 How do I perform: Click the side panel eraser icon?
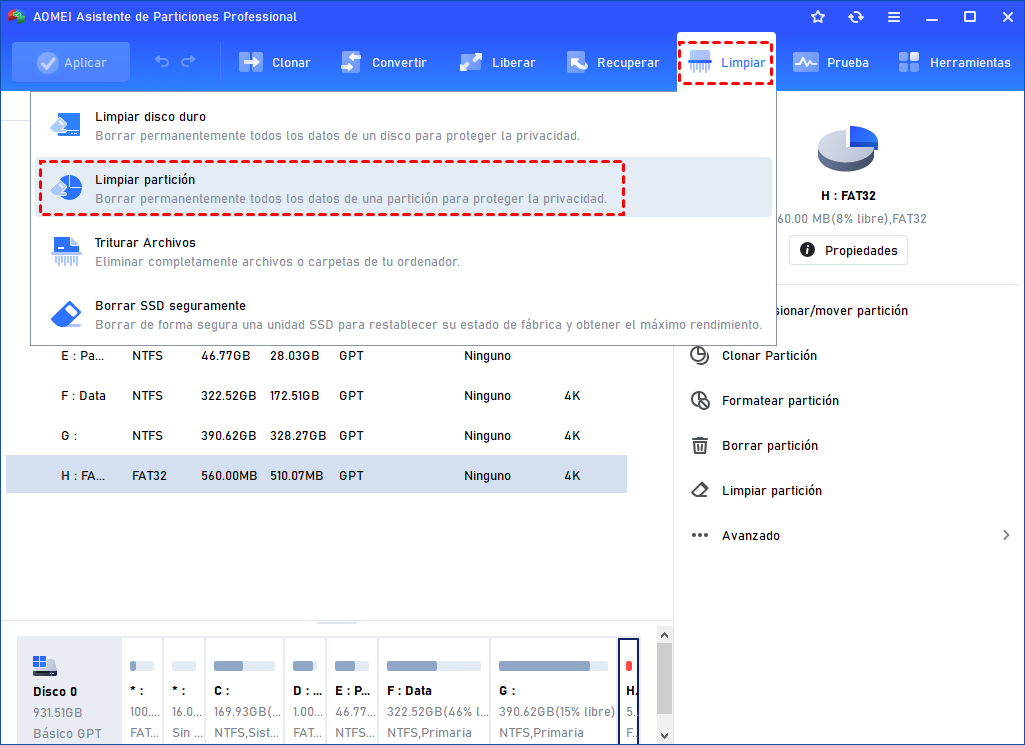click(699, 491)
